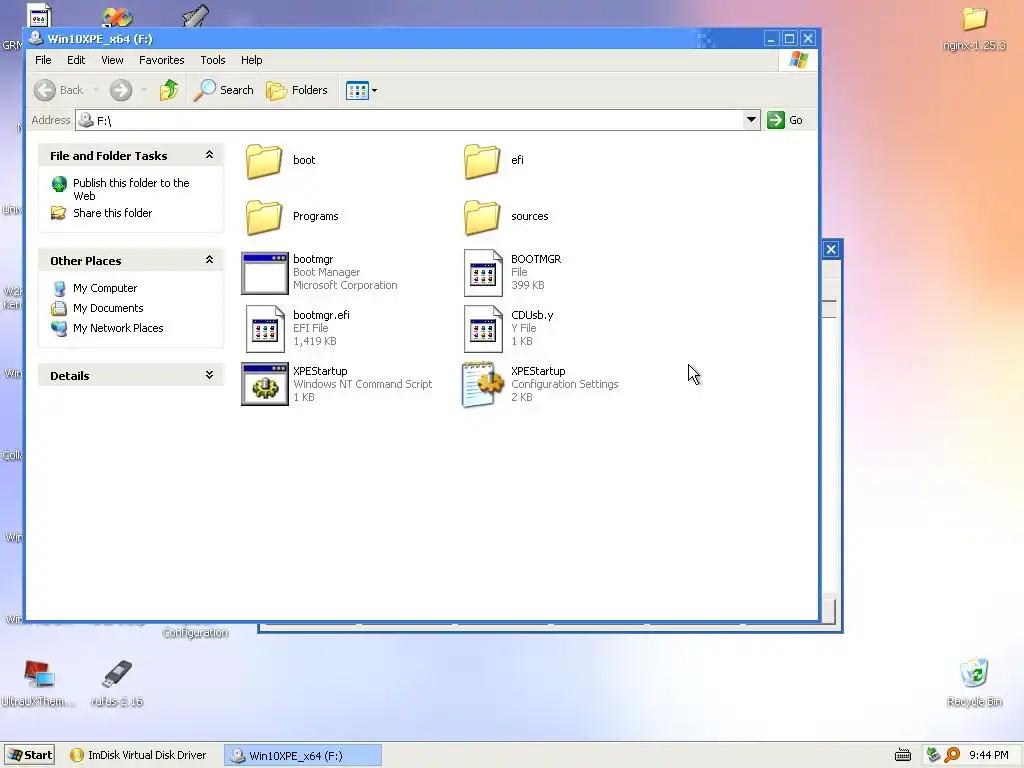Open the boot folder icon
1024x768 pixels.
[x=264, y=161]
